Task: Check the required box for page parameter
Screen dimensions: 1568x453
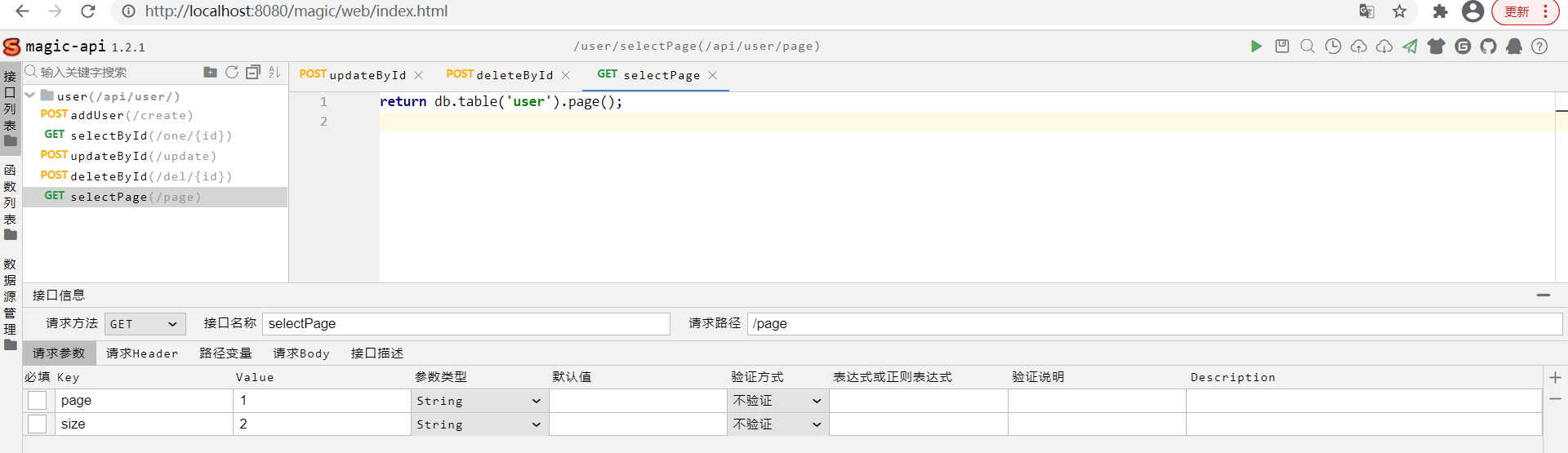Action: tap(37, 401)
